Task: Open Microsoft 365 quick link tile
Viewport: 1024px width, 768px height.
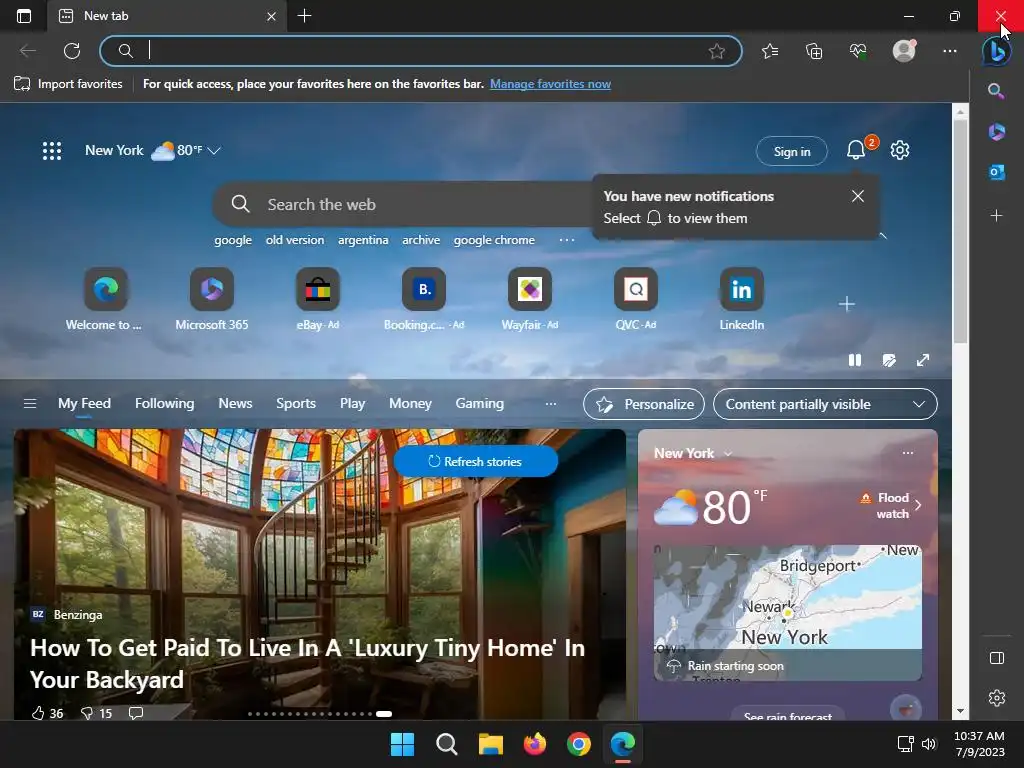Action: point(212,300)
